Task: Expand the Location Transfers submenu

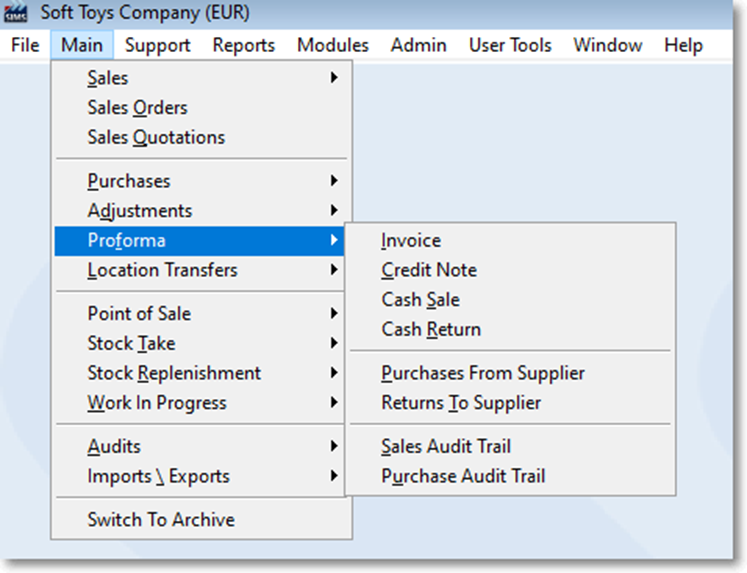Action: pos(199,270)
